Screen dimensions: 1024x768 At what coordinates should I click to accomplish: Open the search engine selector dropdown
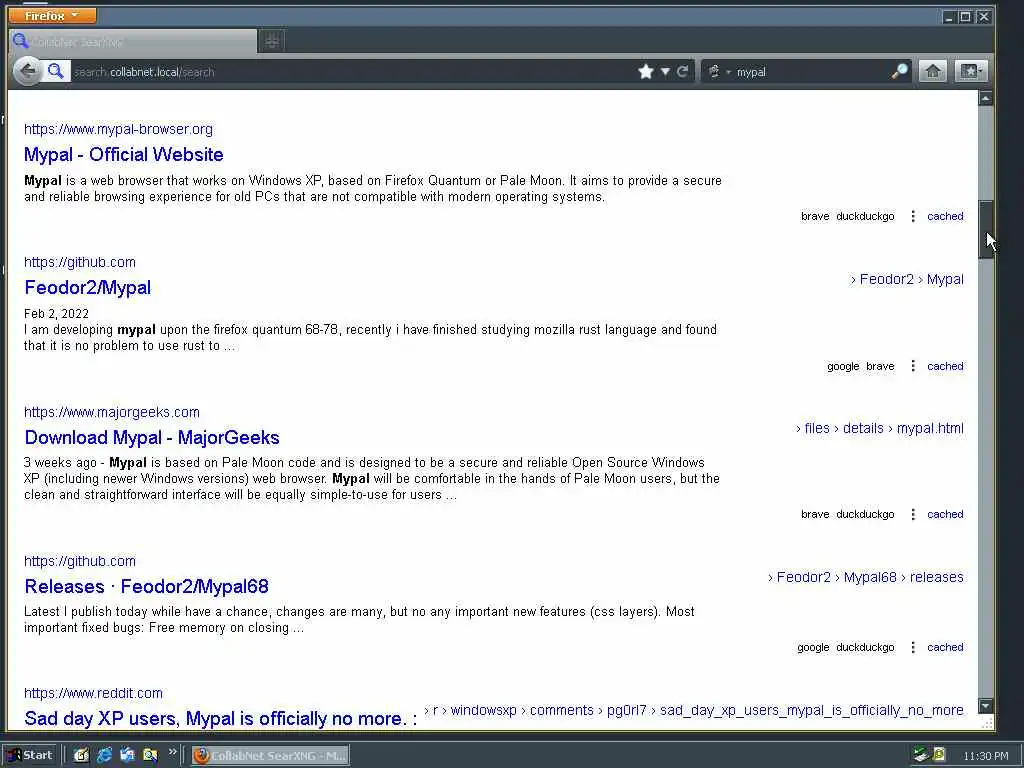(718, 72)
